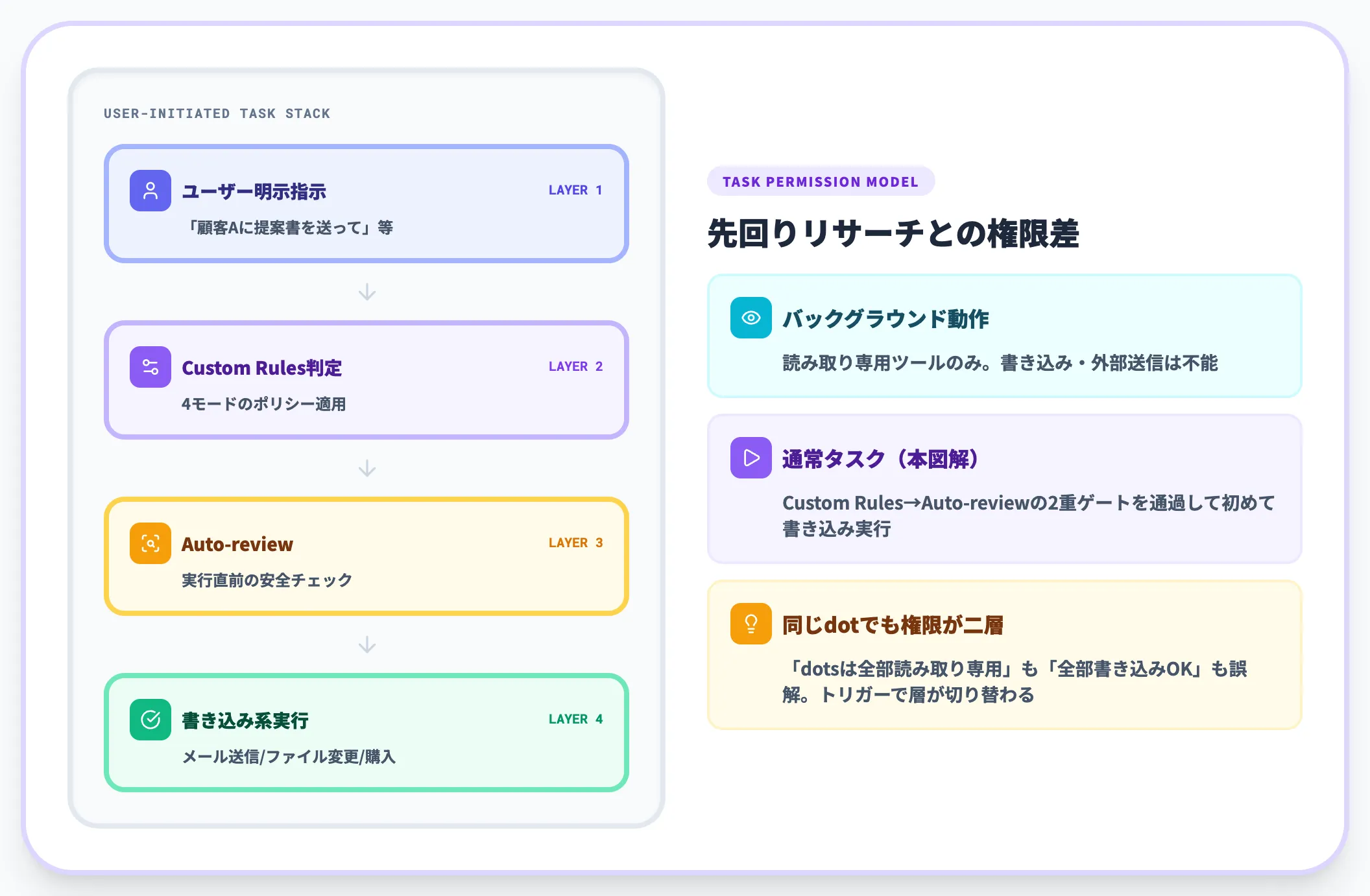
Task: Select the Auto-review heading
Action: 237,544
